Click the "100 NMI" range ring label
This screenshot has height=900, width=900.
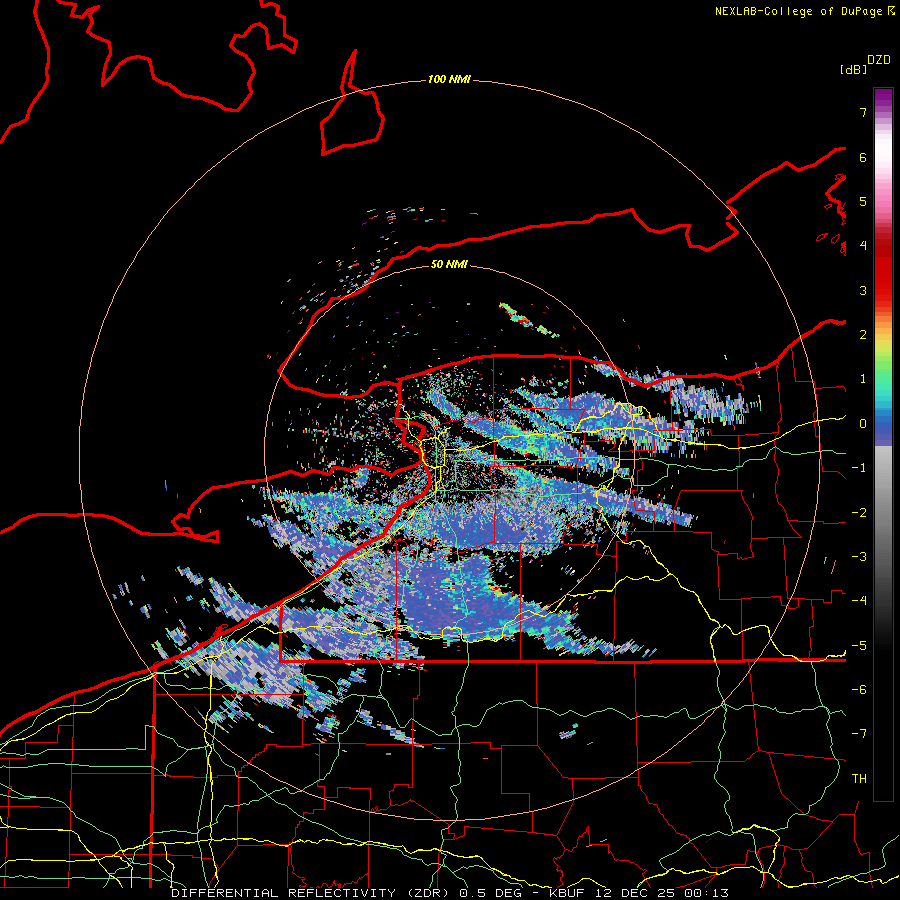coord(449,79)
